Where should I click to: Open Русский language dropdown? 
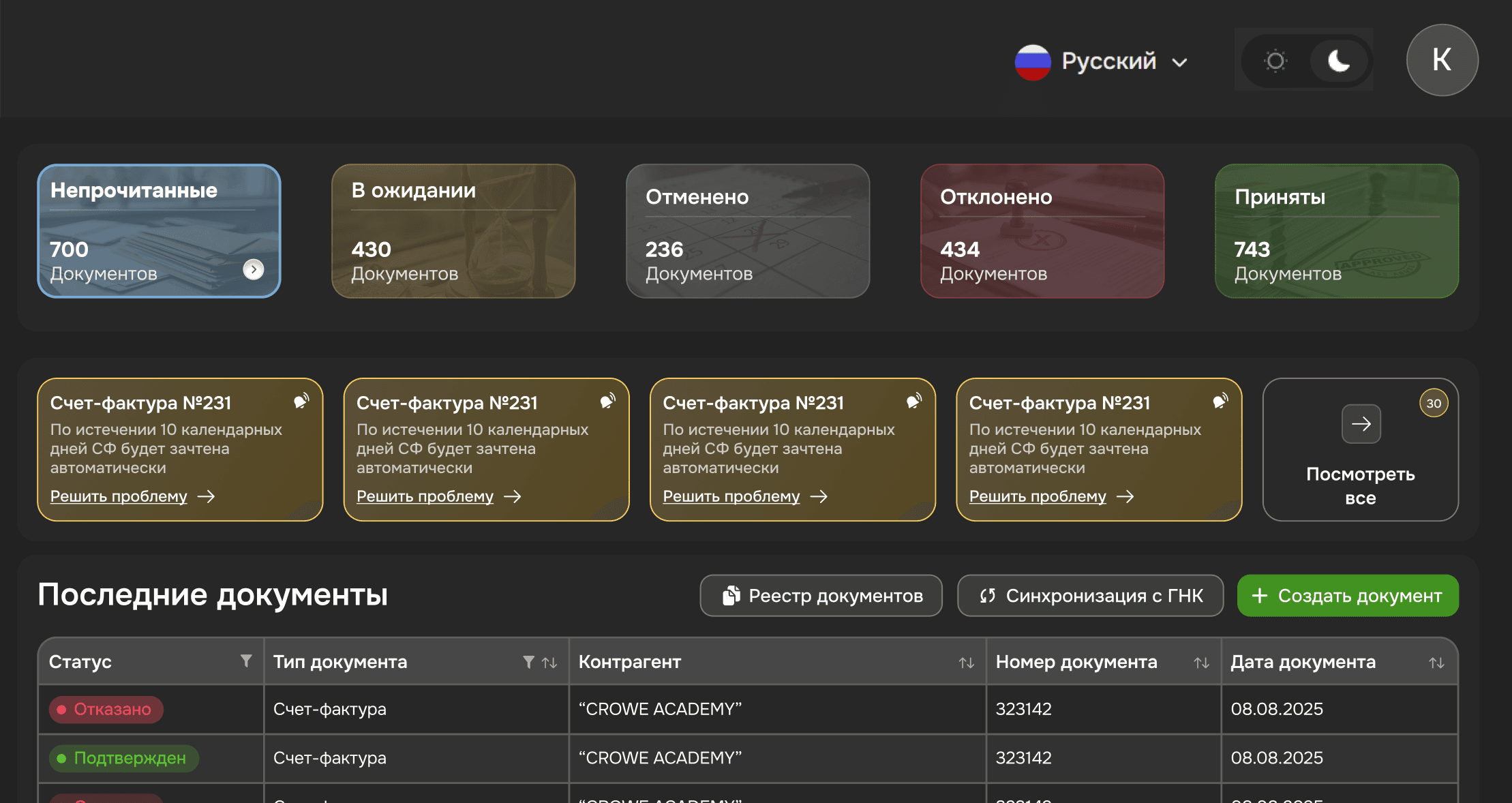(1108, 61)
